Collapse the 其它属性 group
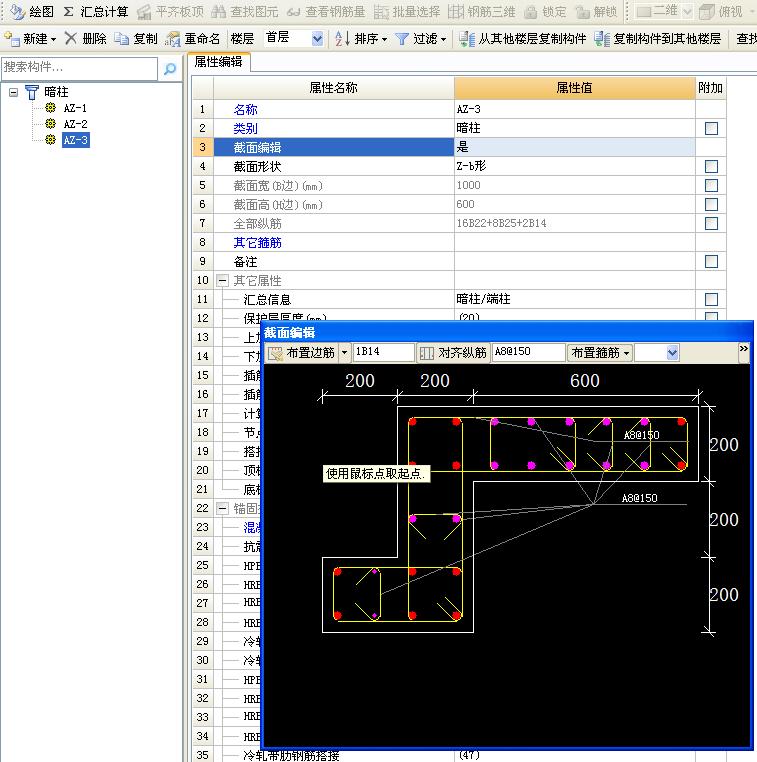The height and width of the screenshot is (762, 757). click(222, 281)
